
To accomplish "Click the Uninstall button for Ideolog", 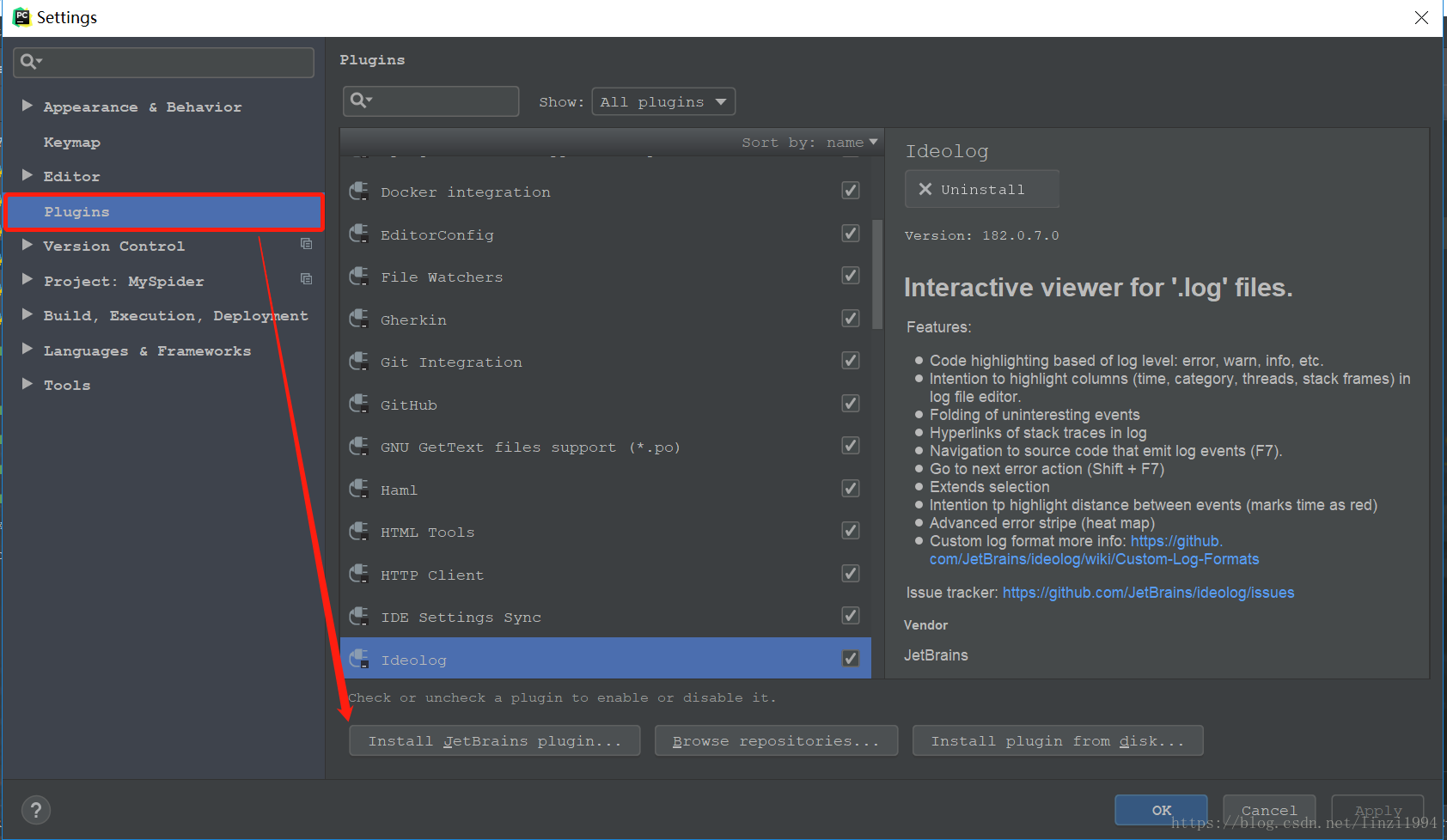I will (982, 189).
